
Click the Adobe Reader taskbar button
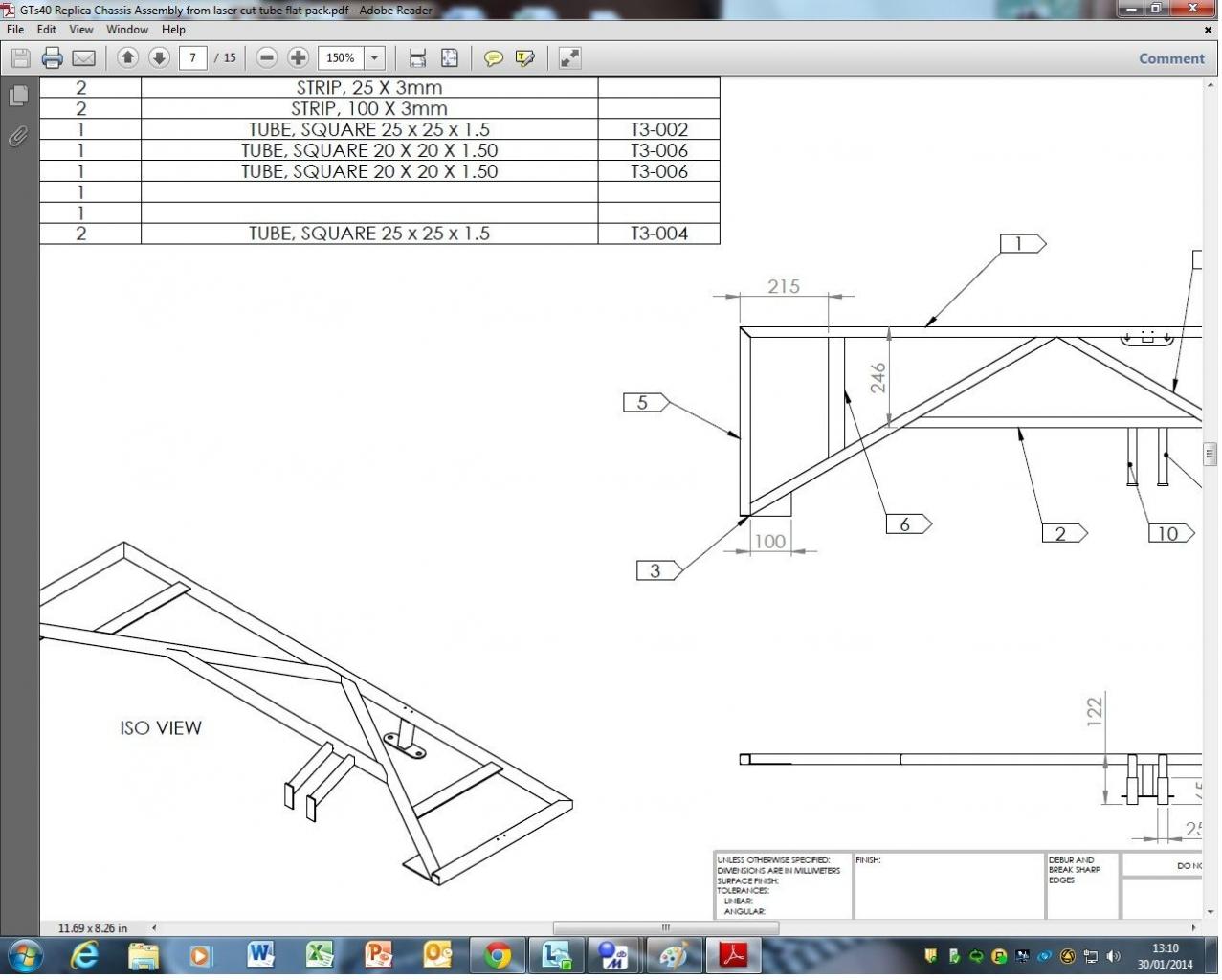pyautogui.click(x=733, y=955)
